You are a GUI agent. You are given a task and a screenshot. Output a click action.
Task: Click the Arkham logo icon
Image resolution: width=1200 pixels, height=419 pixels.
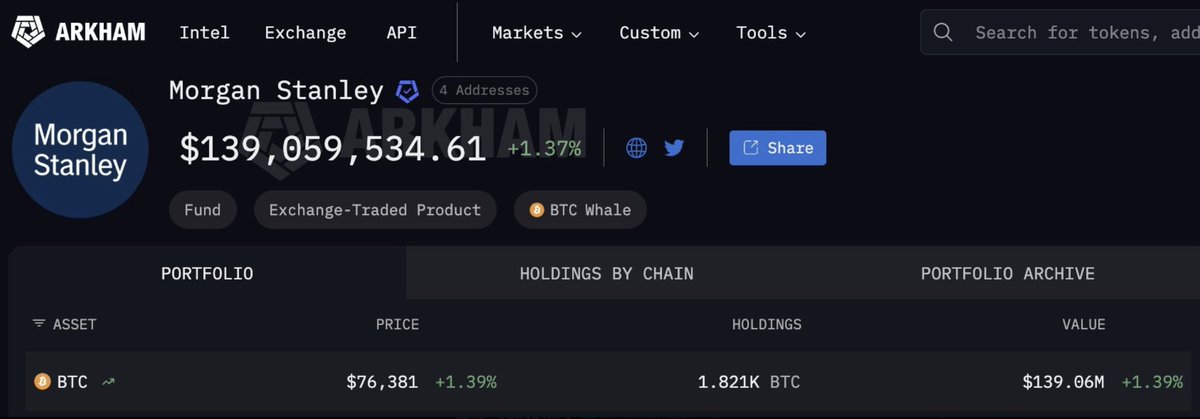coord(26,32)
